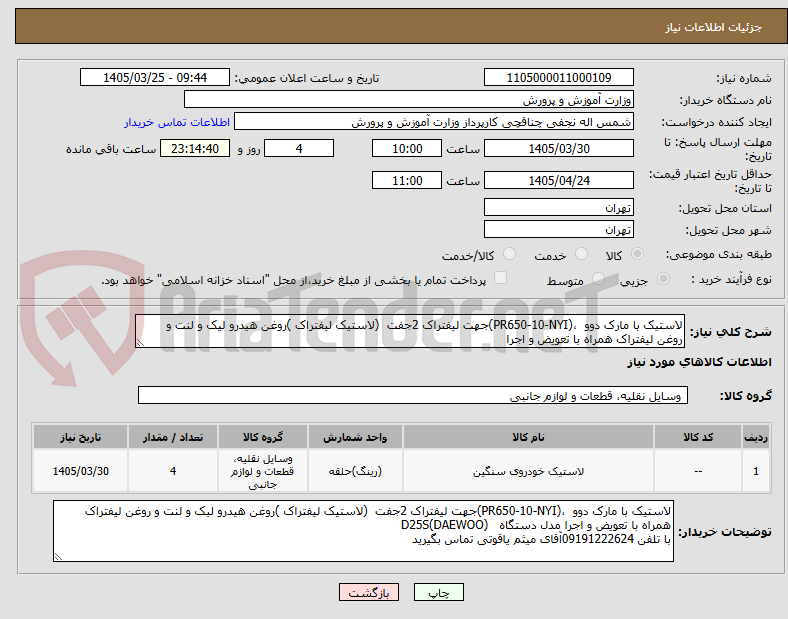Click the اطلاعات کالاهای مورد نیاز heading
The image size is (788, 619).
point(699,362)
